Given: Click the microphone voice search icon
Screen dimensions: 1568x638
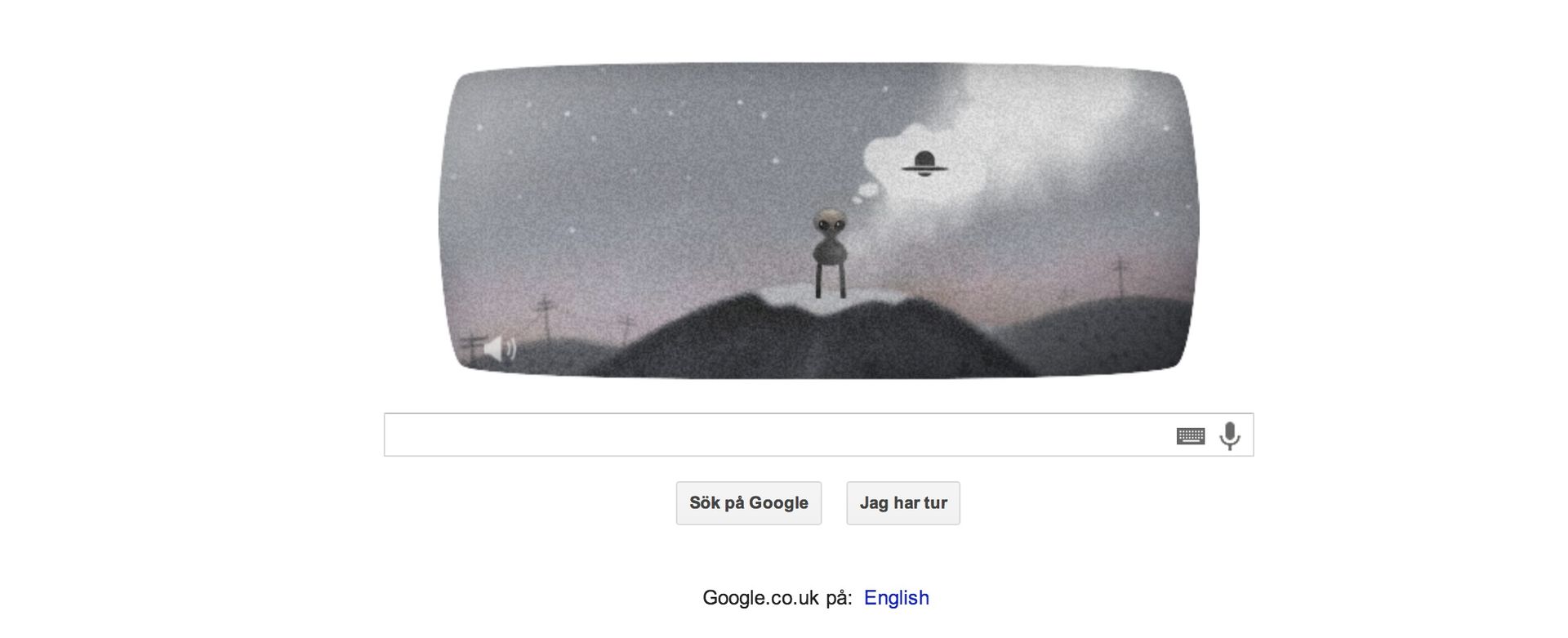Looking at the screenshot, I should point(1229,435).
